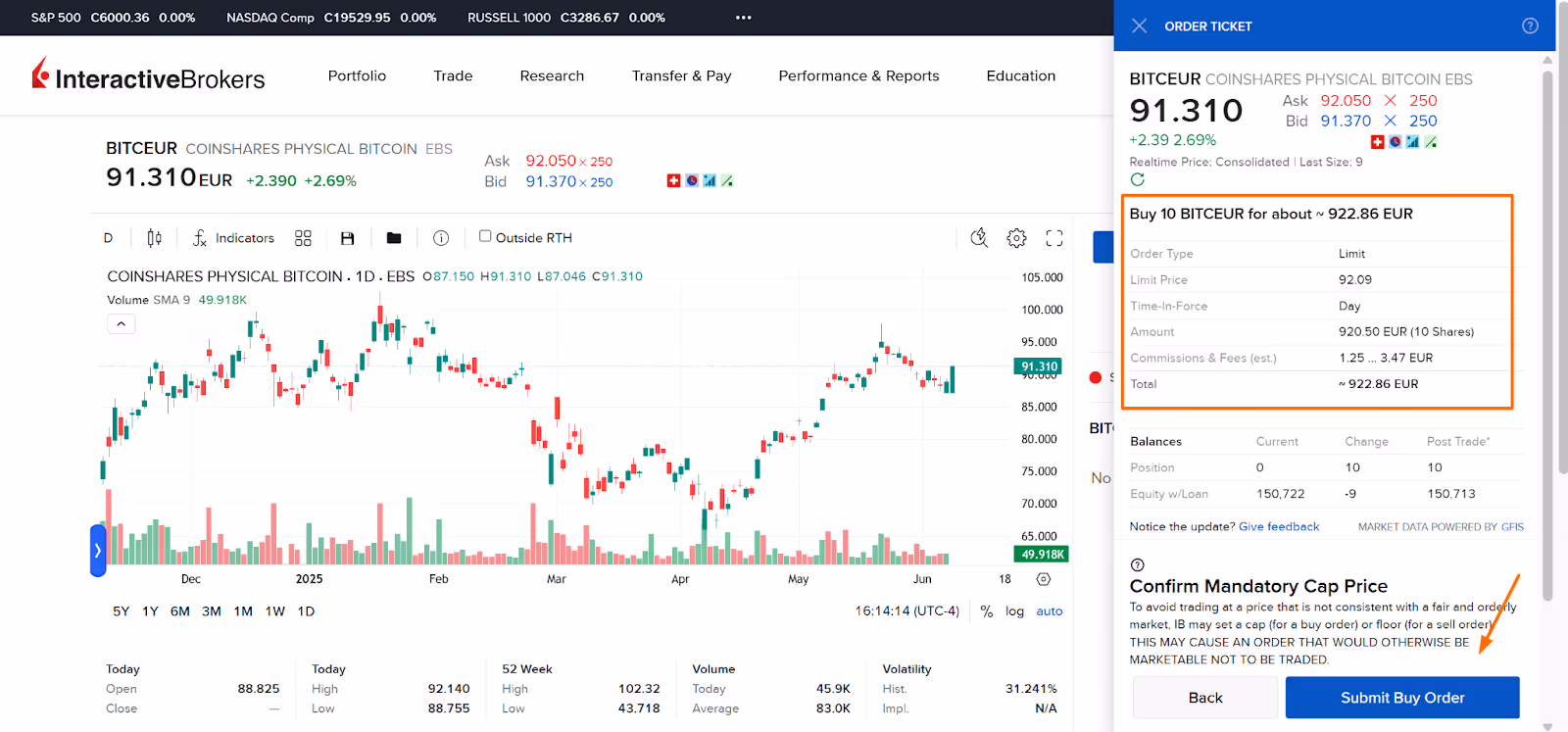Select 3M chart range
Screen dimensions: 1568x732
tap(212, 611)
